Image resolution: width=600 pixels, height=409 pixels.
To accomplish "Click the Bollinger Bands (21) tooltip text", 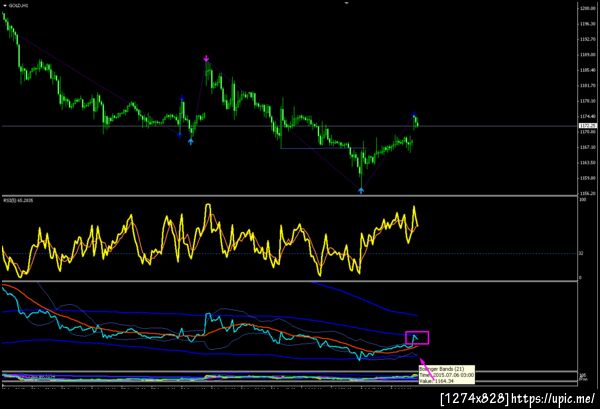I will point(442,369).
